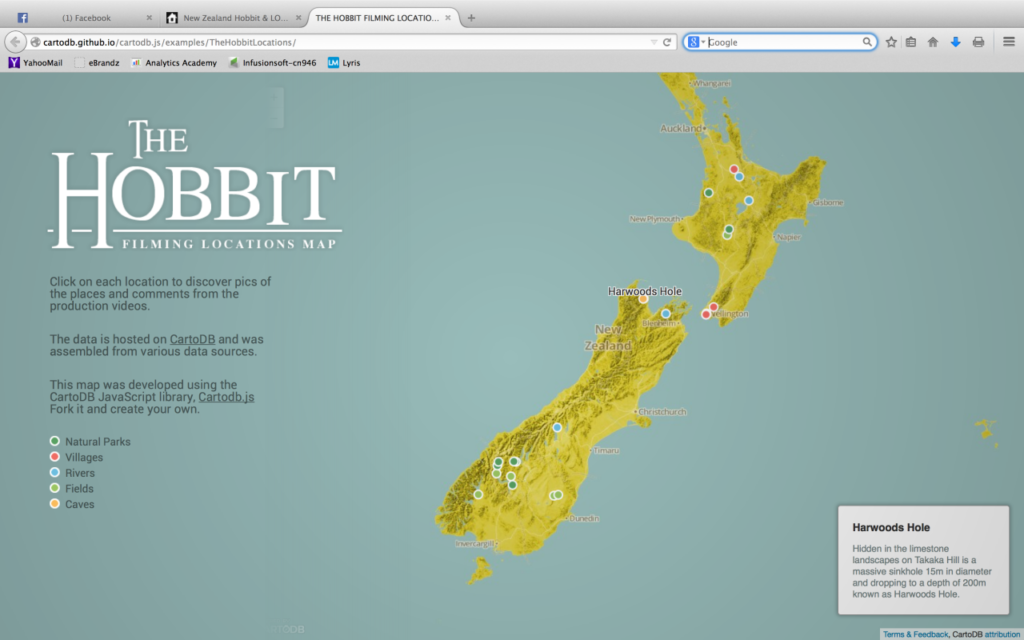Open the URL bar history dropdown arrow

(654, 42)
